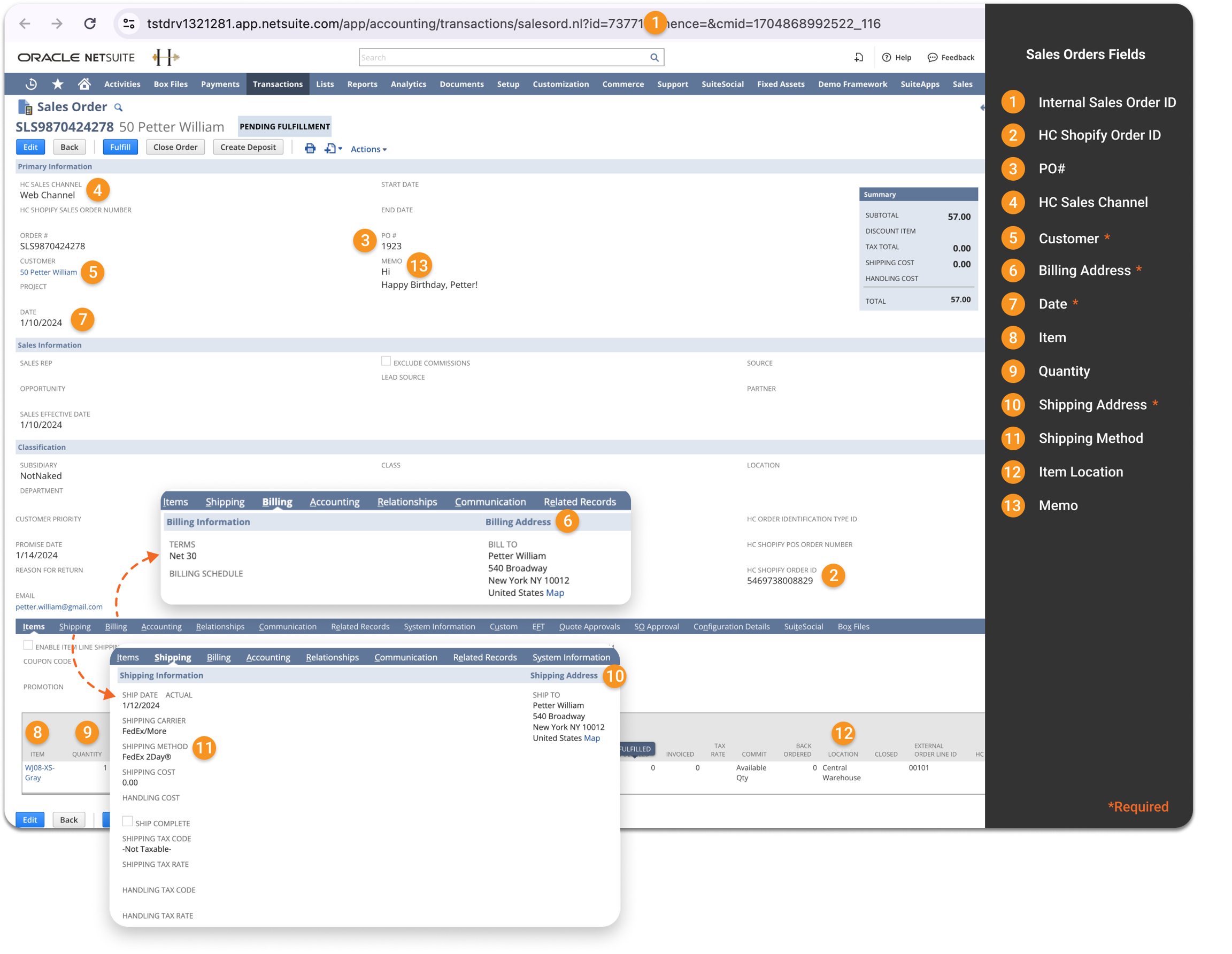Click the Create Deposit button

[x=248, y=147]
